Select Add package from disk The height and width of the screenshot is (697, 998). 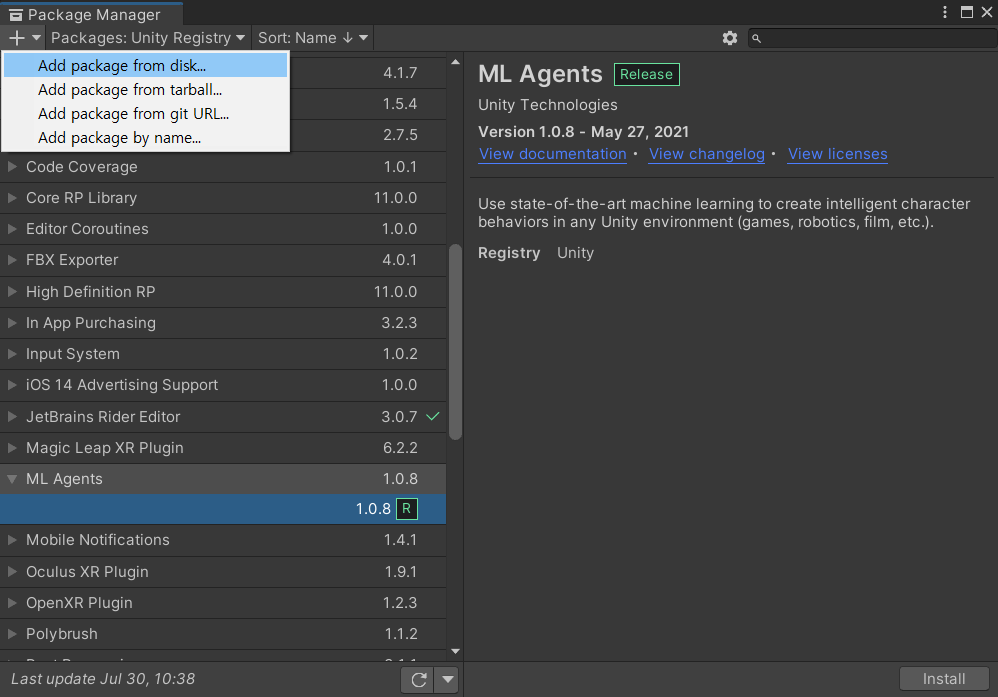146,66
